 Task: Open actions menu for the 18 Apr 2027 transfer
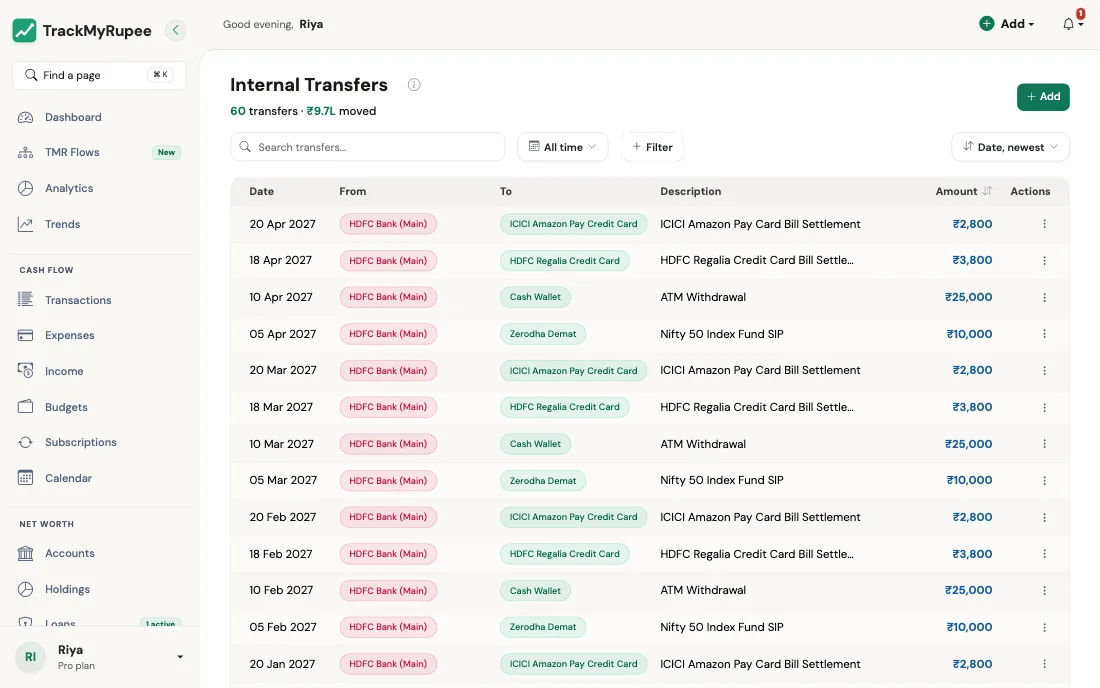point(1045,261)
